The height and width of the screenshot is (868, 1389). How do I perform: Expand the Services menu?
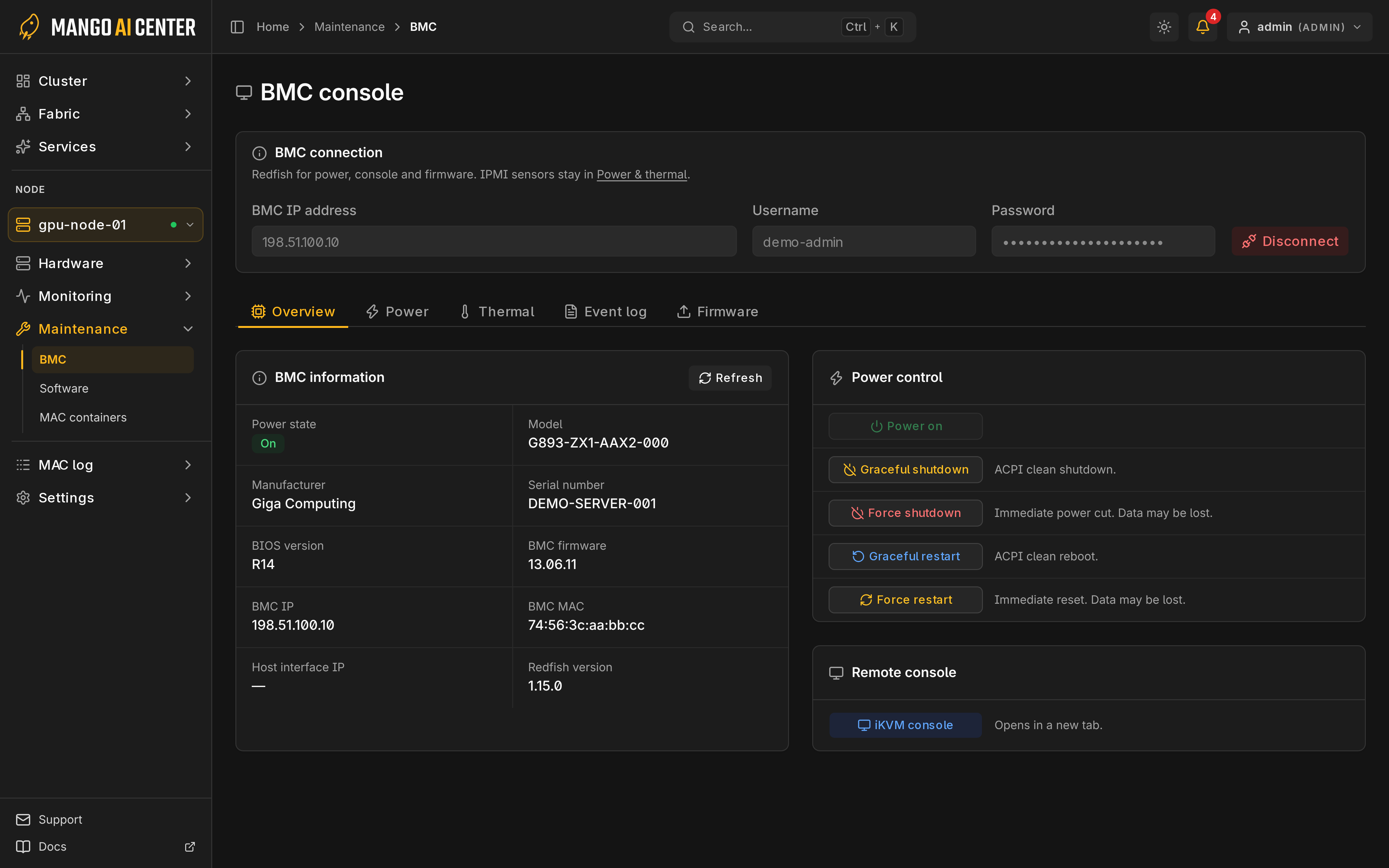[105, 146]
